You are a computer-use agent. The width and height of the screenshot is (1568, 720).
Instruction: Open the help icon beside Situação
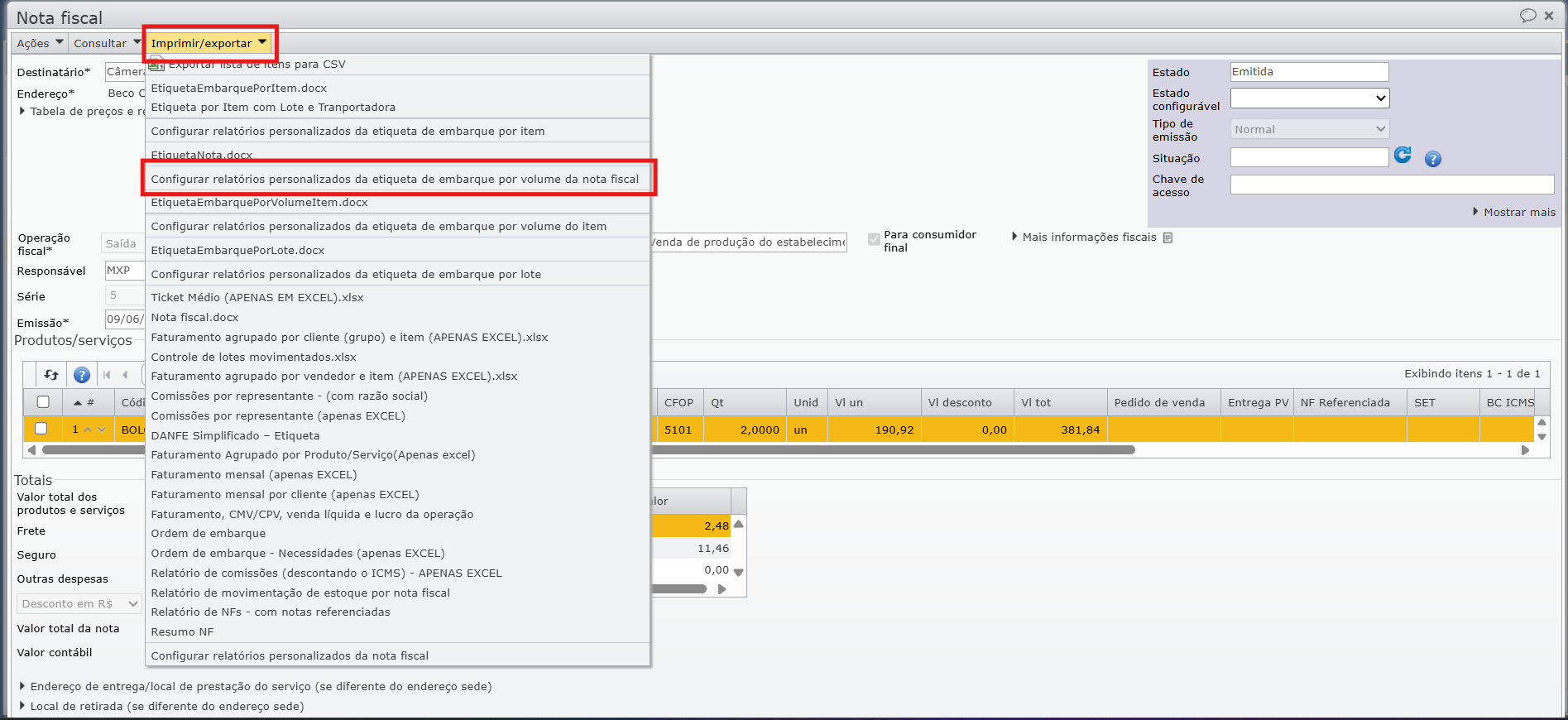1433,159
